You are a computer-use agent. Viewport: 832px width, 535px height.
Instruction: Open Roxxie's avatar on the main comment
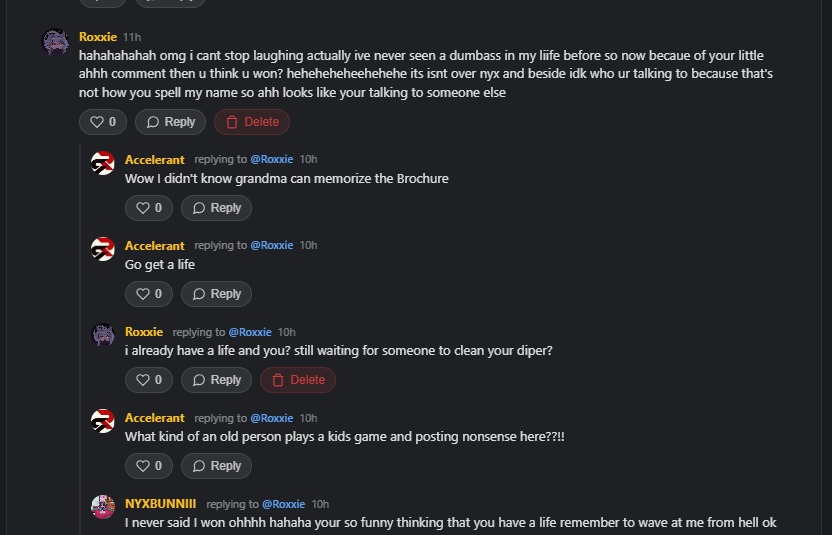[x=54, y=42]
